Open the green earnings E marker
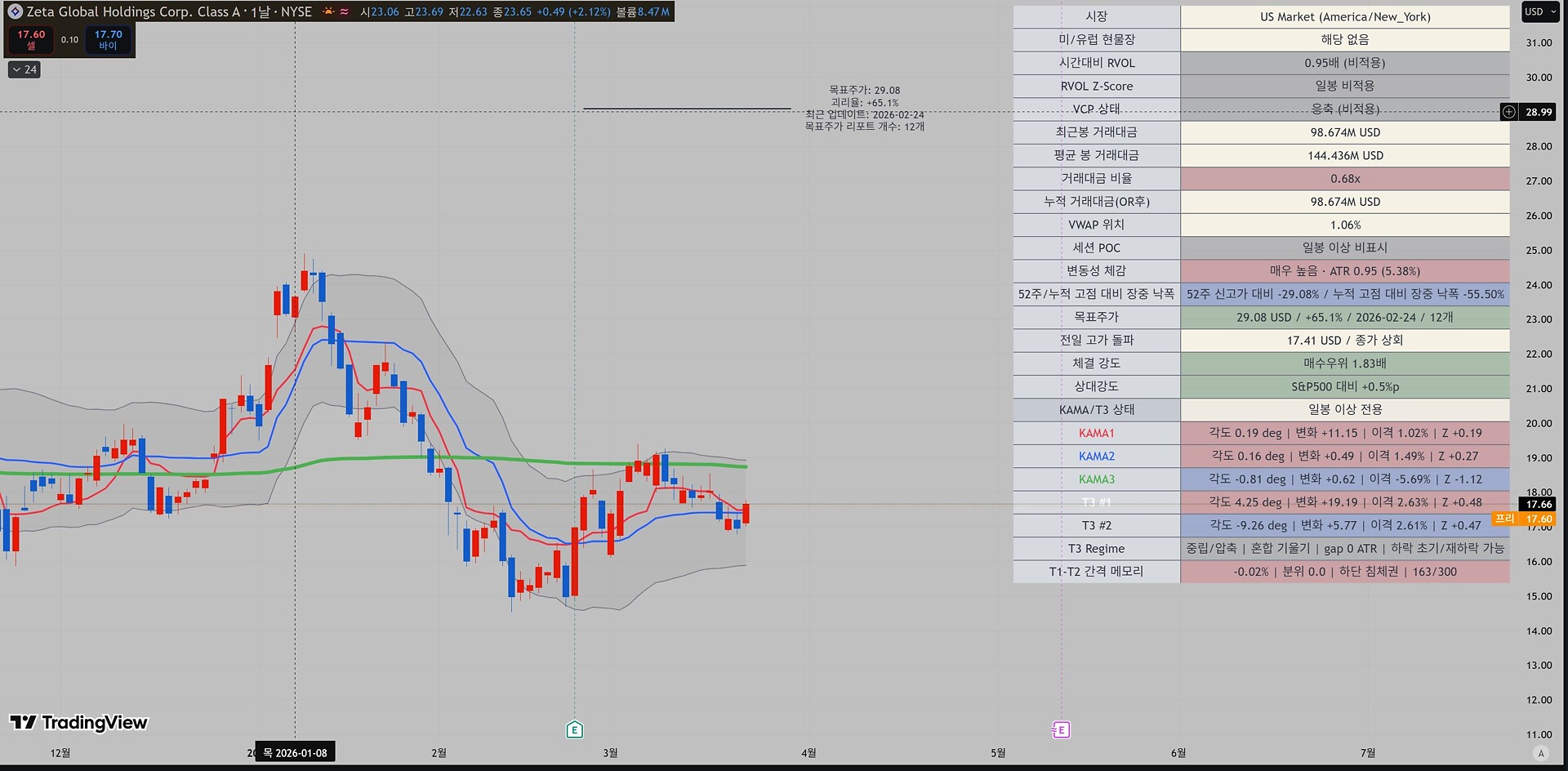This screenshot has height=771, width=1568. coord(574,729)
